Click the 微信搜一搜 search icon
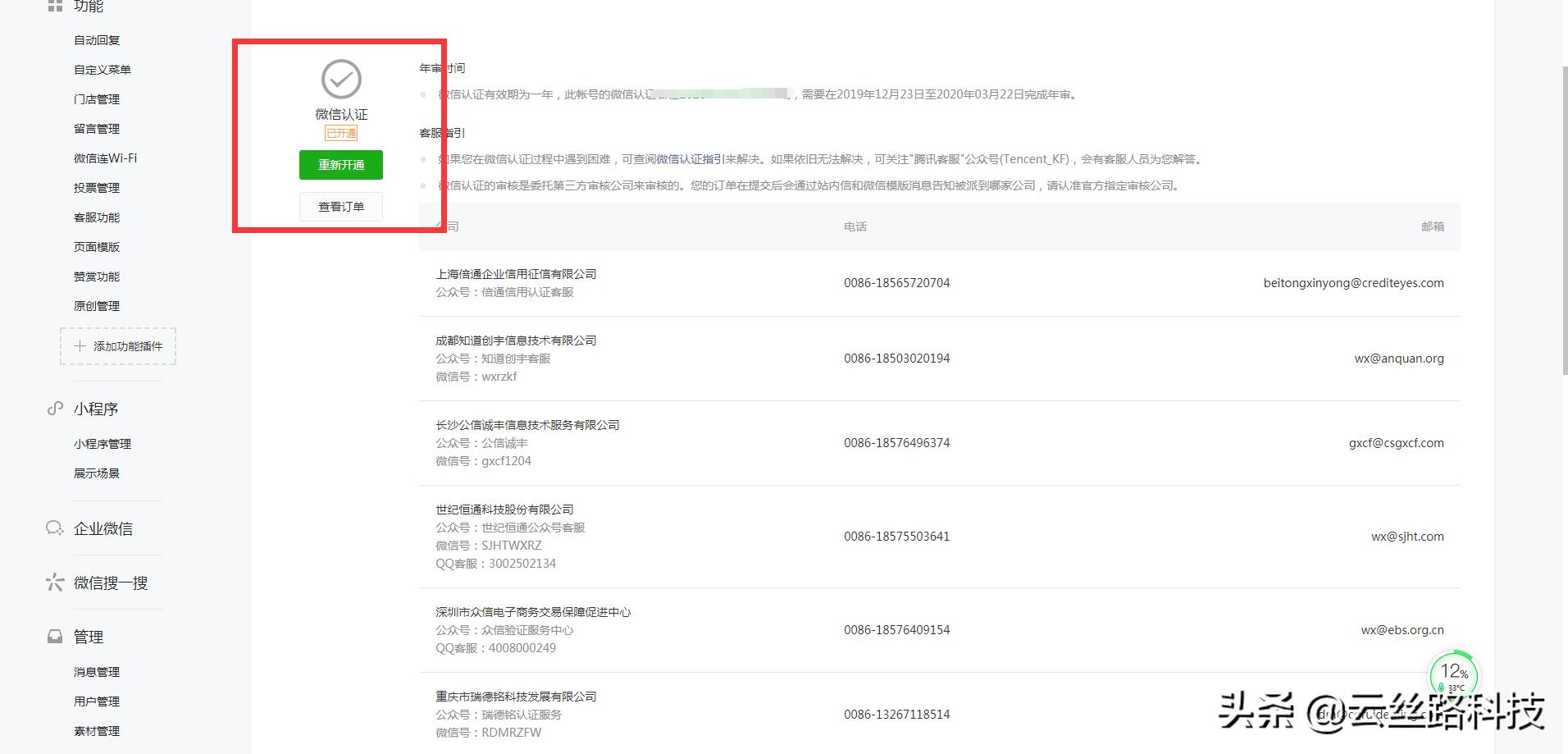This screenshot has width=1568, height=754. (x=54, y=583)
